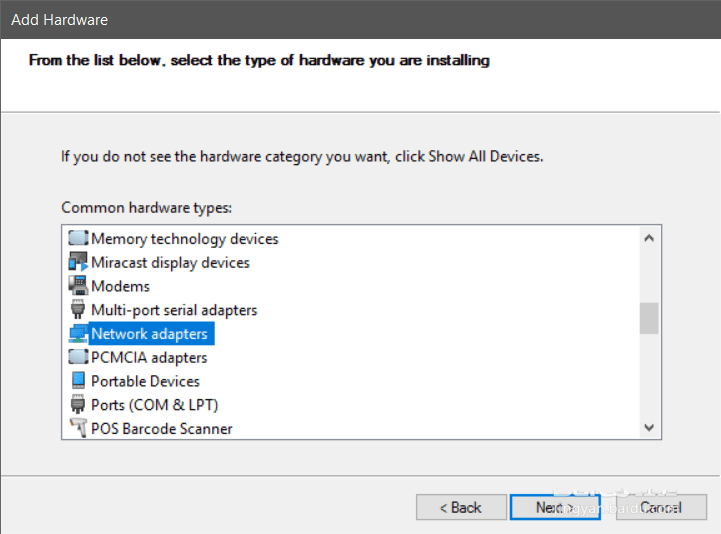721x534 pixels.
Task: Select Miracast display devices entry
Action: [170, 263]
